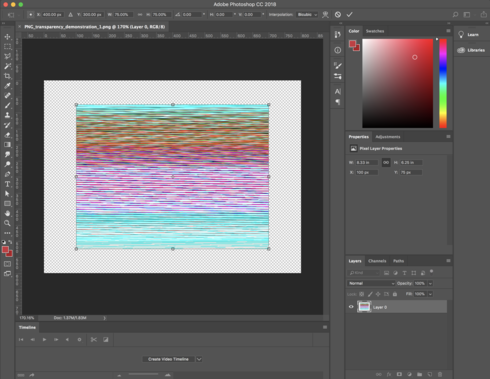Viewport: 490px width, 379px height.
Task: Select the Rectangular Marquee tool
Action: click(x=7, y=47)
